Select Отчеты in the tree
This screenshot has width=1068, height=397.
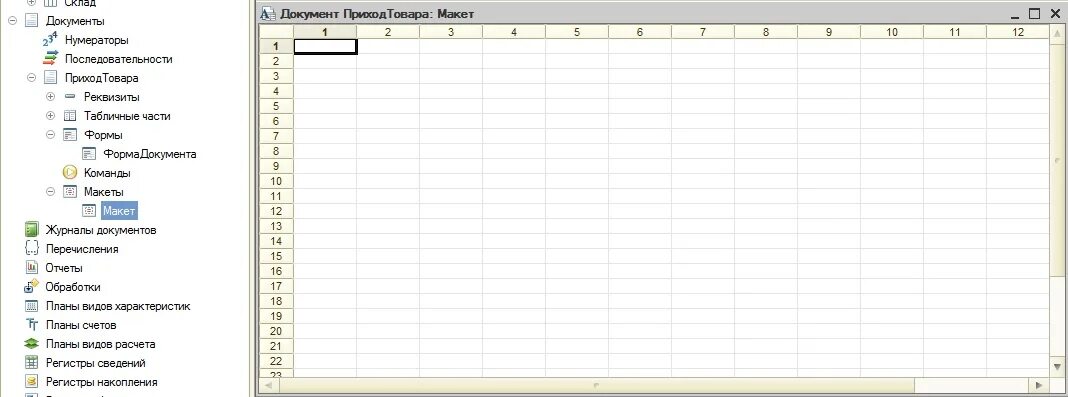click(64, 268)
